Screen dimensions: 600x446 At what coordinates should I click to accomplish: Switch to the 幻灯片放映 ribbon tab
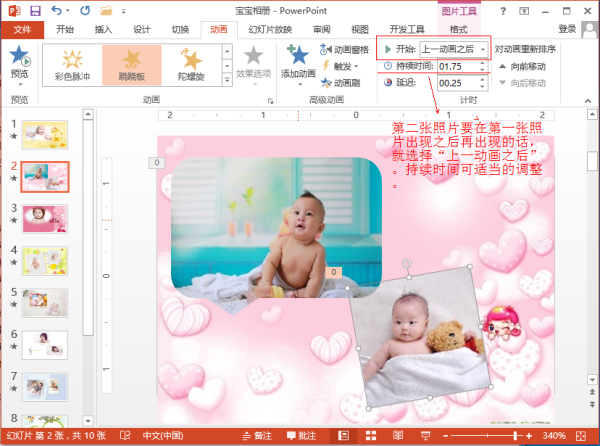pos(270,29)
